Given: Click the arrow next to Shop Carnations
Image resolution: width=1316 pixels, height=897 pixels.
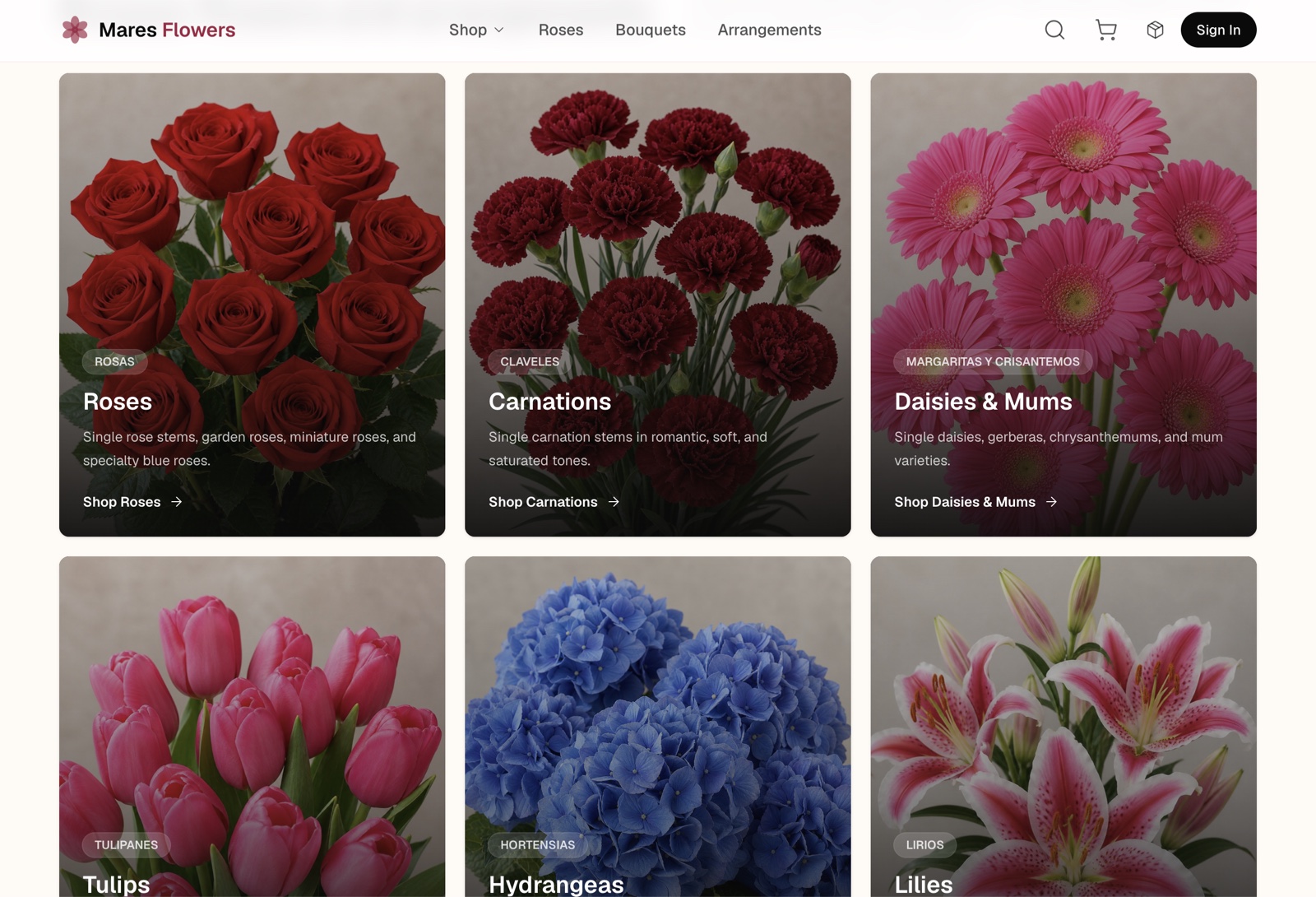Looking at the screenshot, I should coord(614,502).
